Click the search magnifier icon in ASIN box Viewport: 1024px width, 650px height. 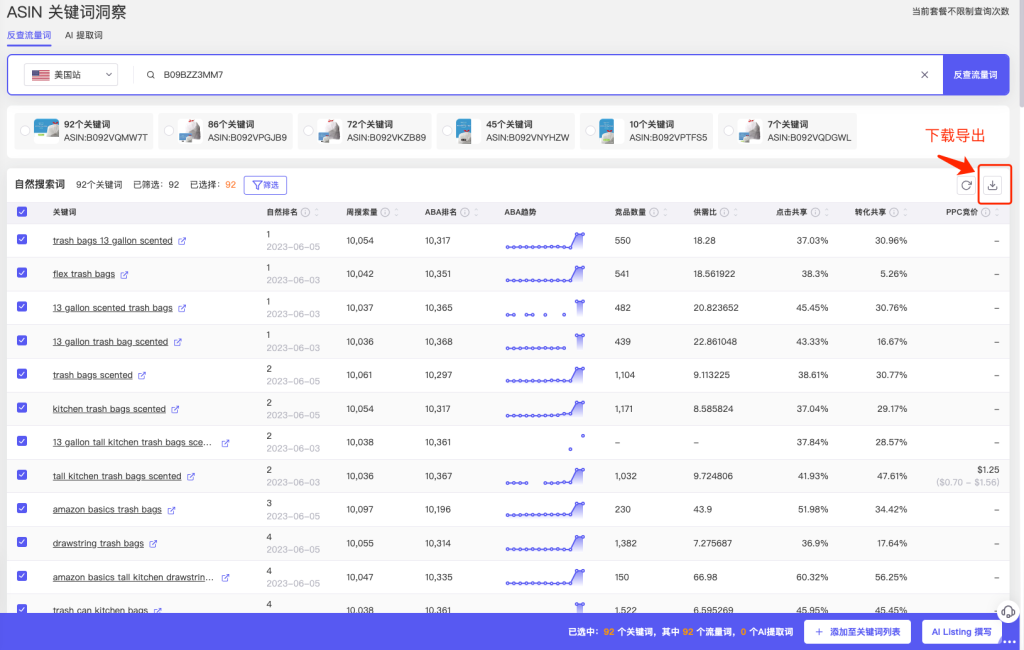(x=151, y=75)
